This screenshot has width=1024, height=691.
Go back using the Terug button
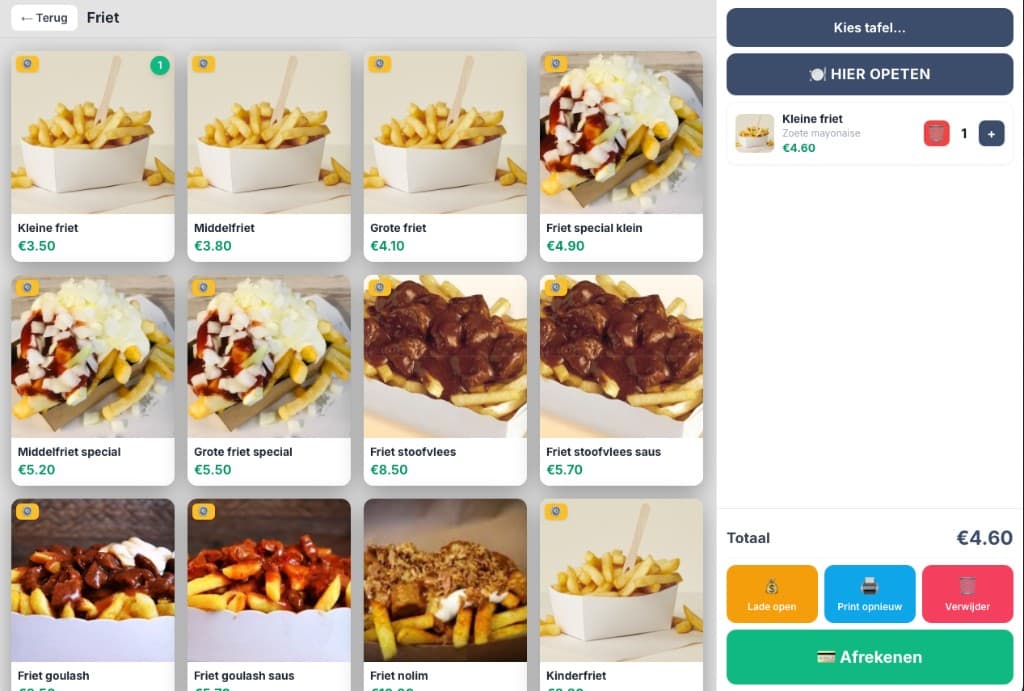43,17
